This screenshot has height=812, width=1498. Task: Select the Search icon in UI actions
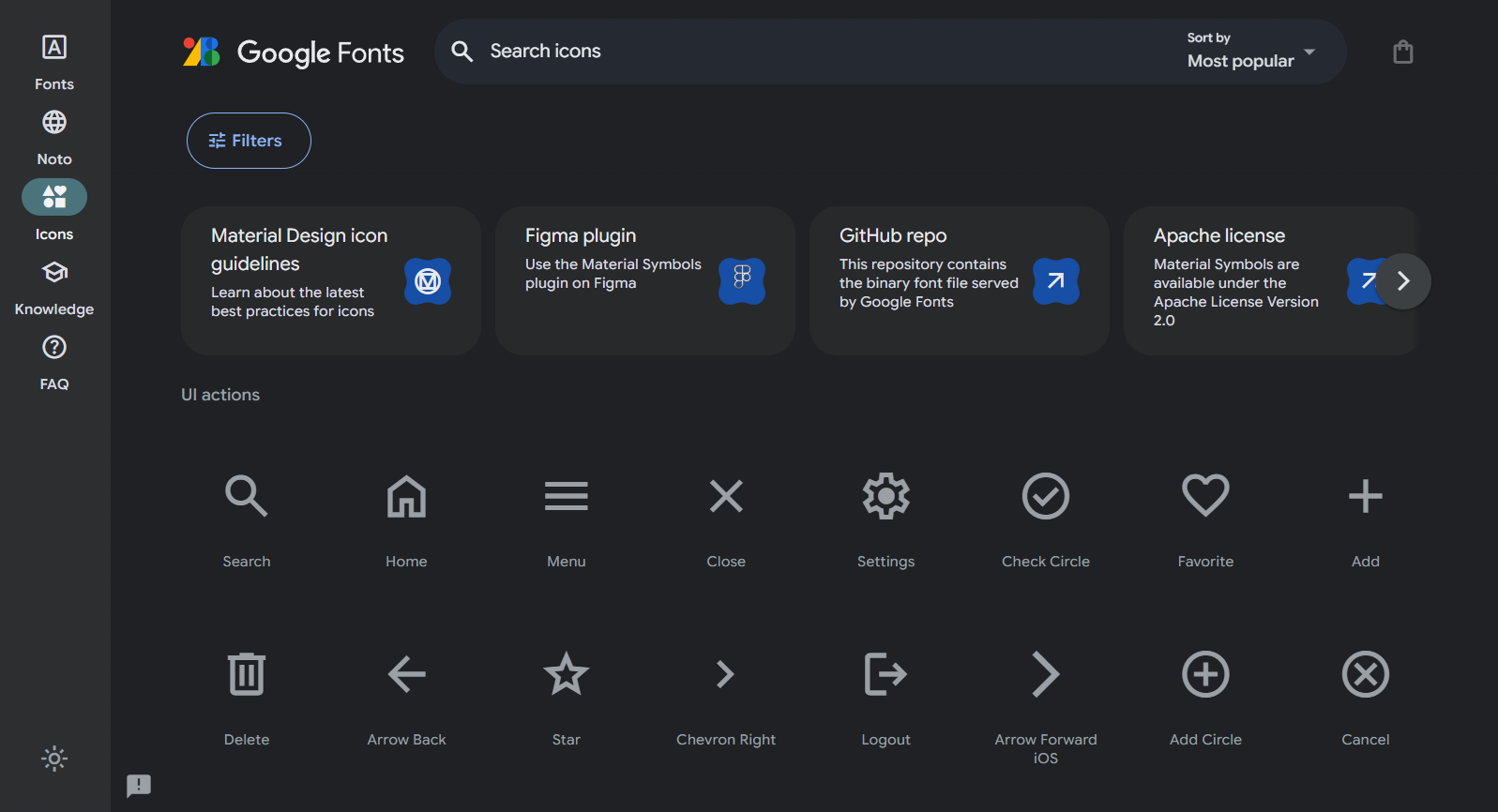click(x=247, y=496)
